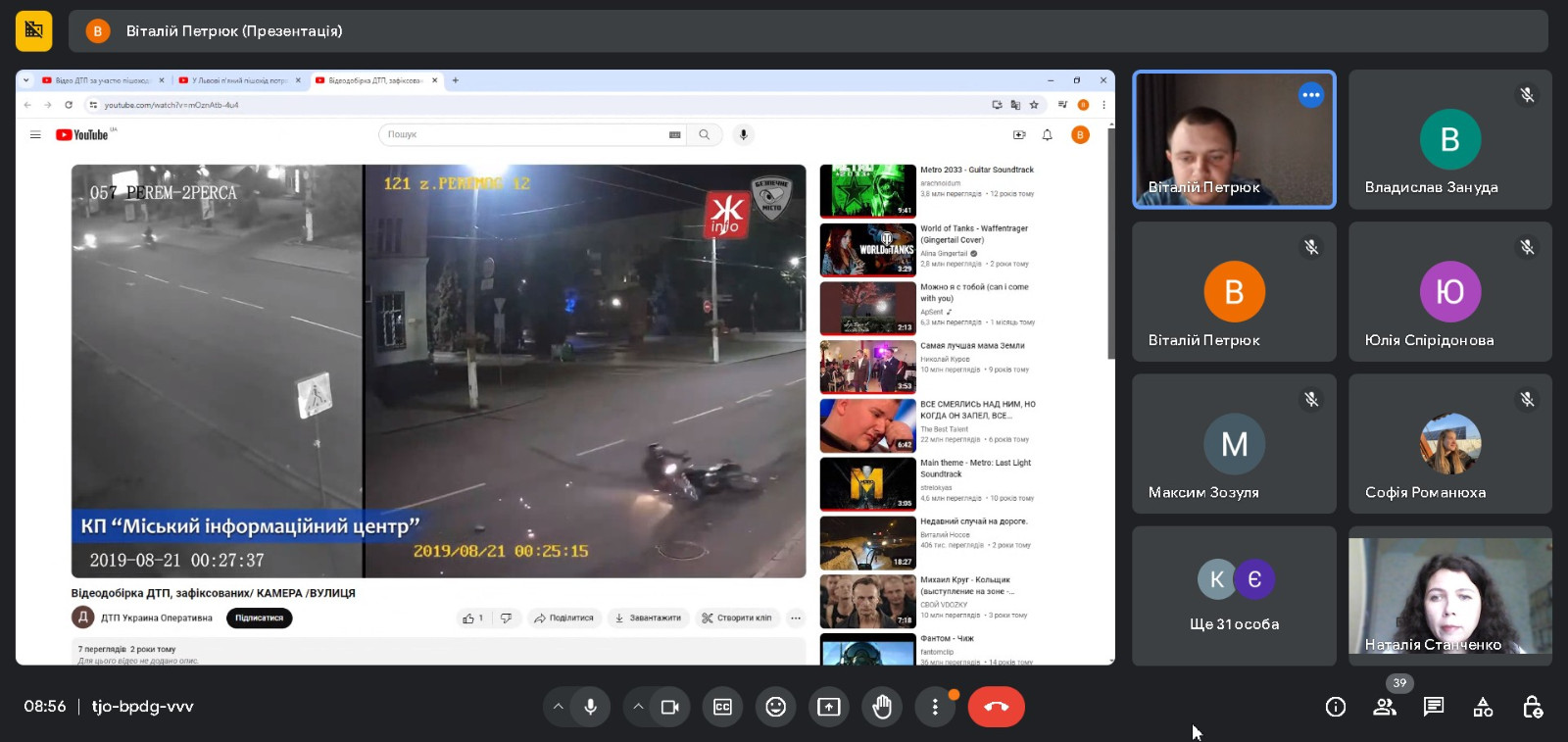Viewport: 1568px width, 742px height.
Task: Open the chat with everyone panel
Action: click(1434, 707)
